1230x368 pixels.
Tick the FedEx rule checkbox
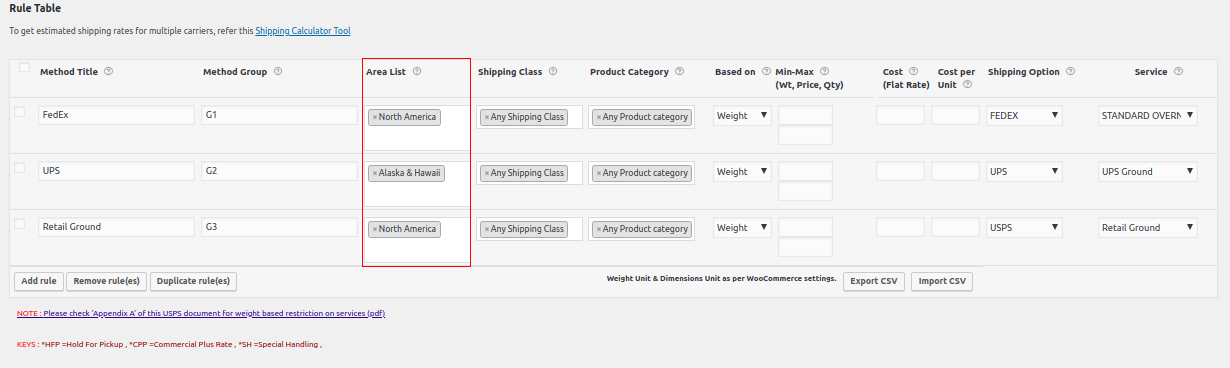coord(19,112)
